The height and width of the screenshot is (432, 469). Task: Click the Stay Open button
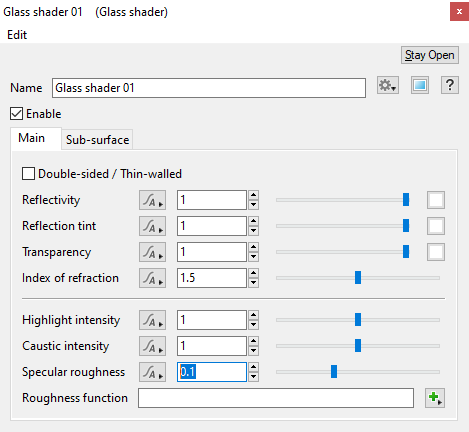point(430,55)
